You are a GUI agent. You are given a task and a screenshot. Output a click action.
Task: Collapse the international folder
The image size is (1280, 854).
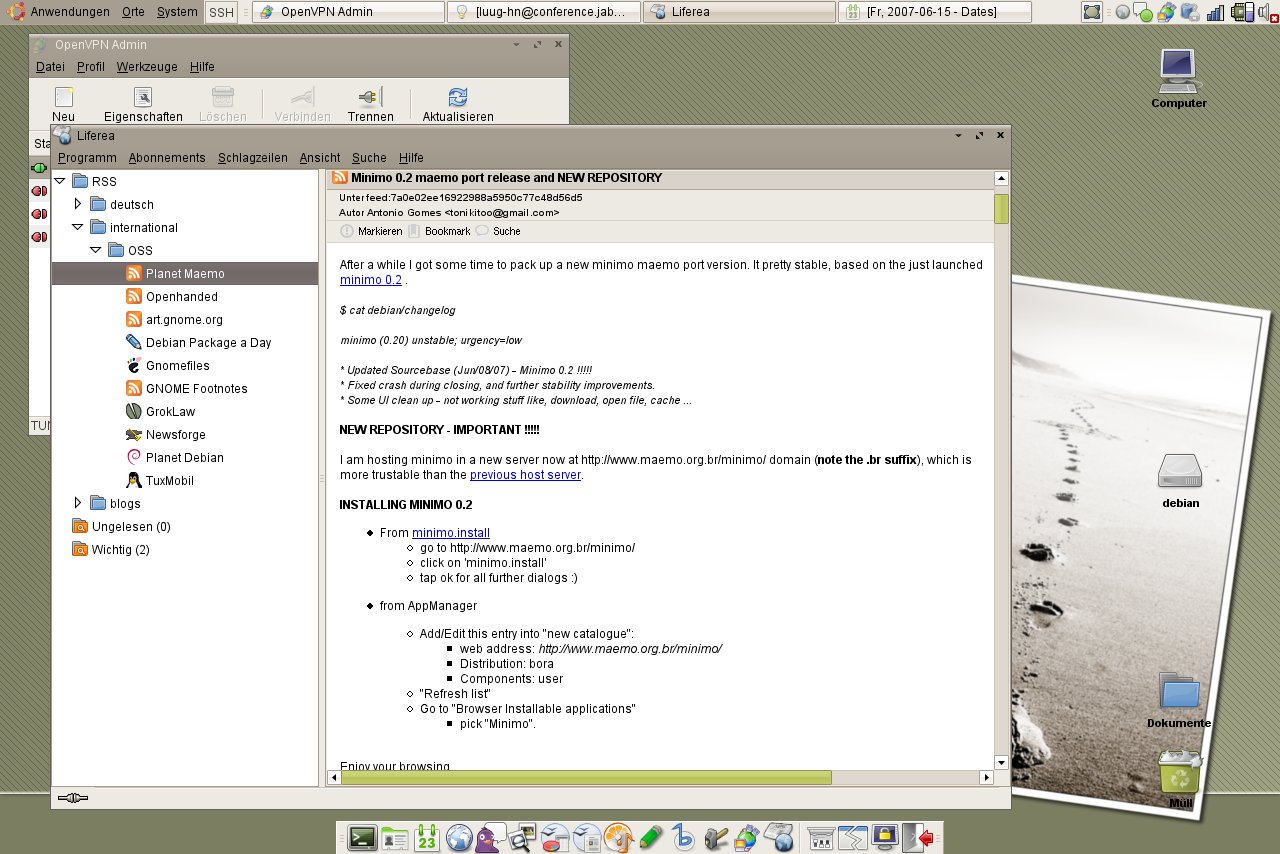point(78,227)
